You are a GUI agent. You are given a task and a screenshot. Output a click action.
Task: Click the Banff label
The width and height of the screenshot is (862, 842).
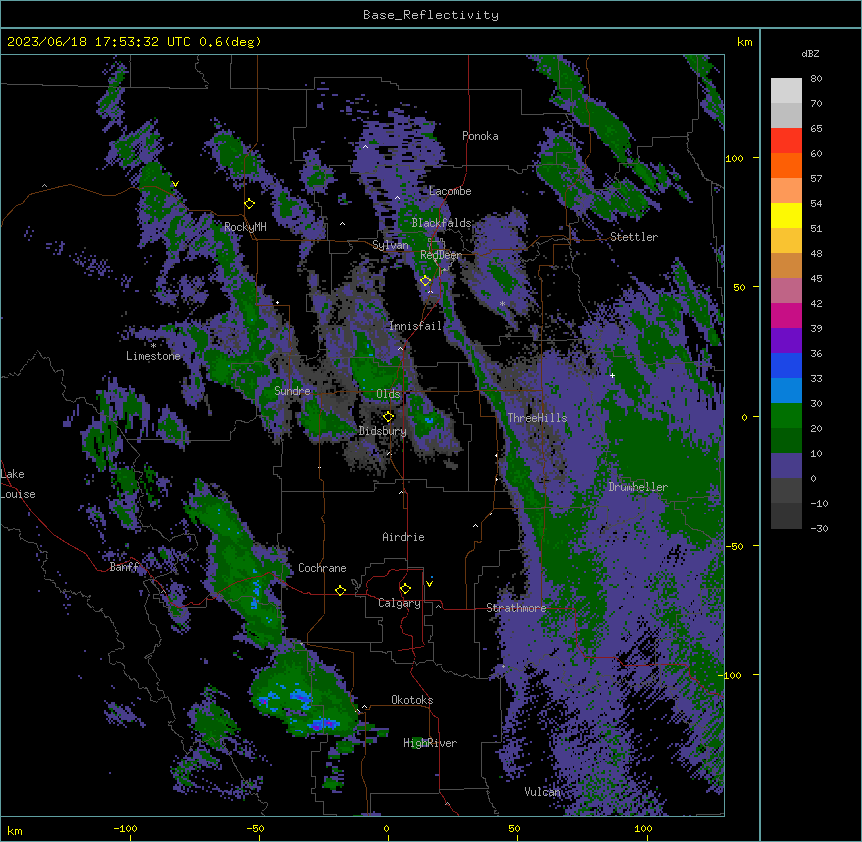124,567
